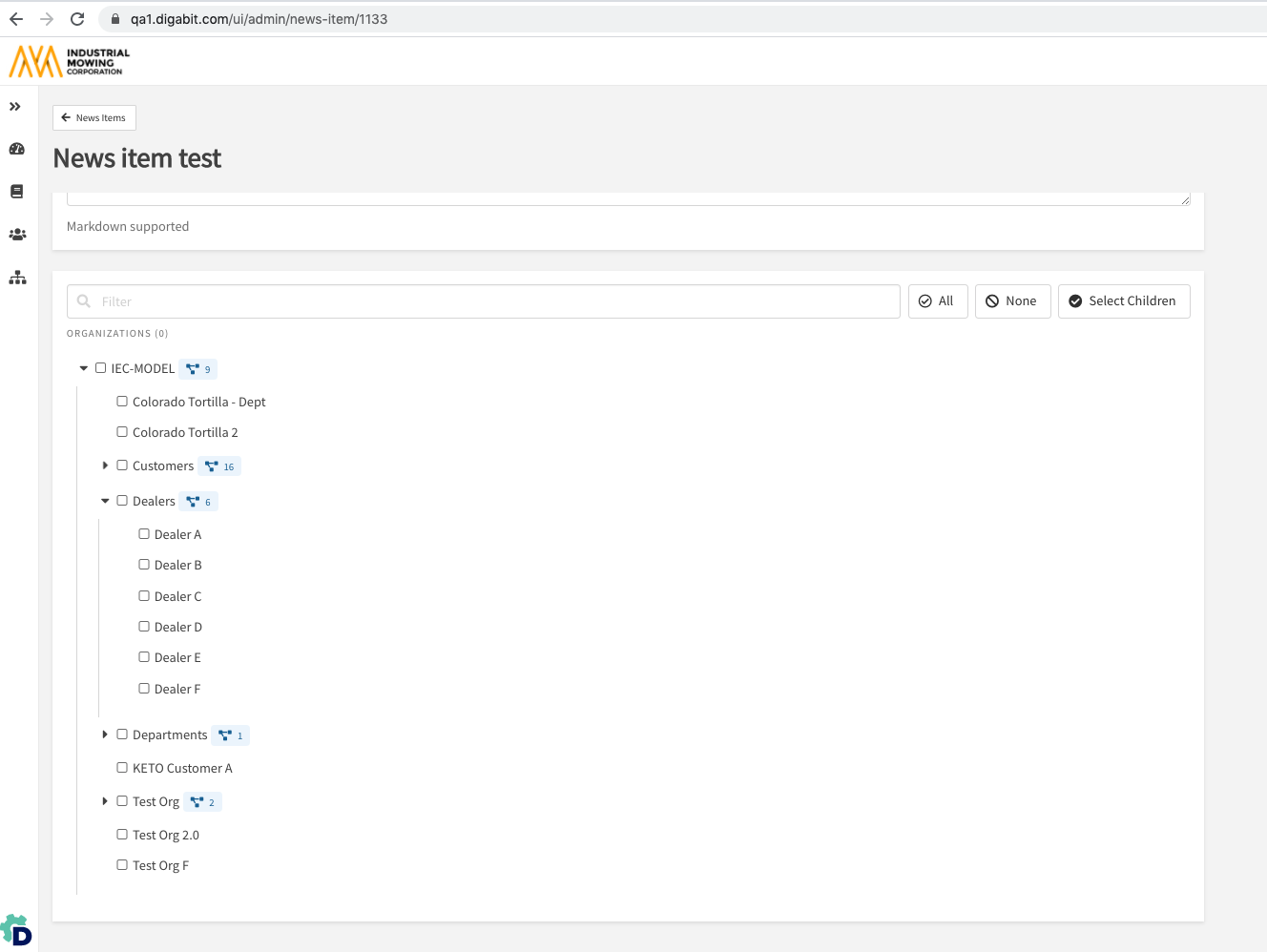Enable the KETO Customer A checkbox
Viewport: 1267px width, 952px height.
click(x=122, y=768)
